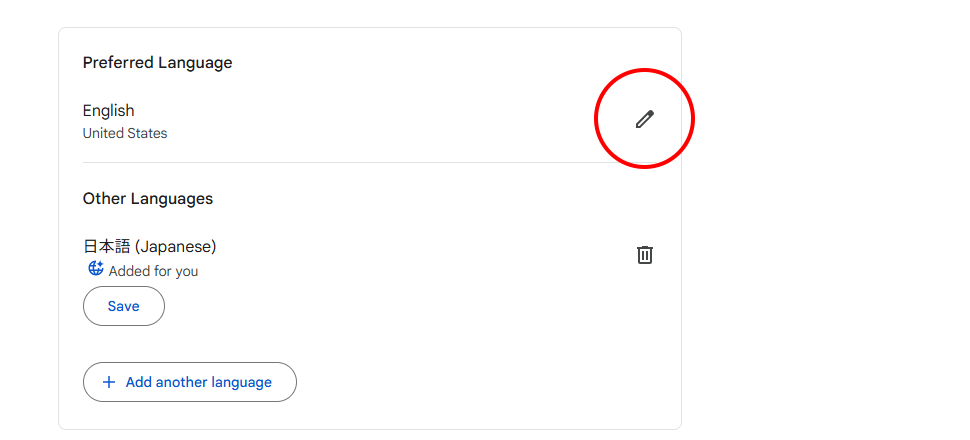Select the English preferred language entry

[x=108, y=111]
